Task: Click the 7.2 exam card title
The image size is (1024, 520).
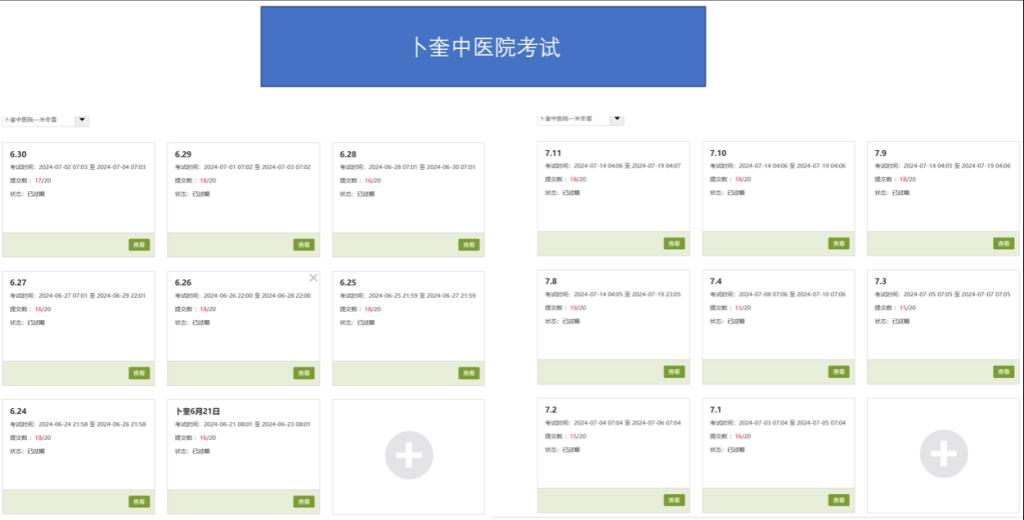Action: 551,410
